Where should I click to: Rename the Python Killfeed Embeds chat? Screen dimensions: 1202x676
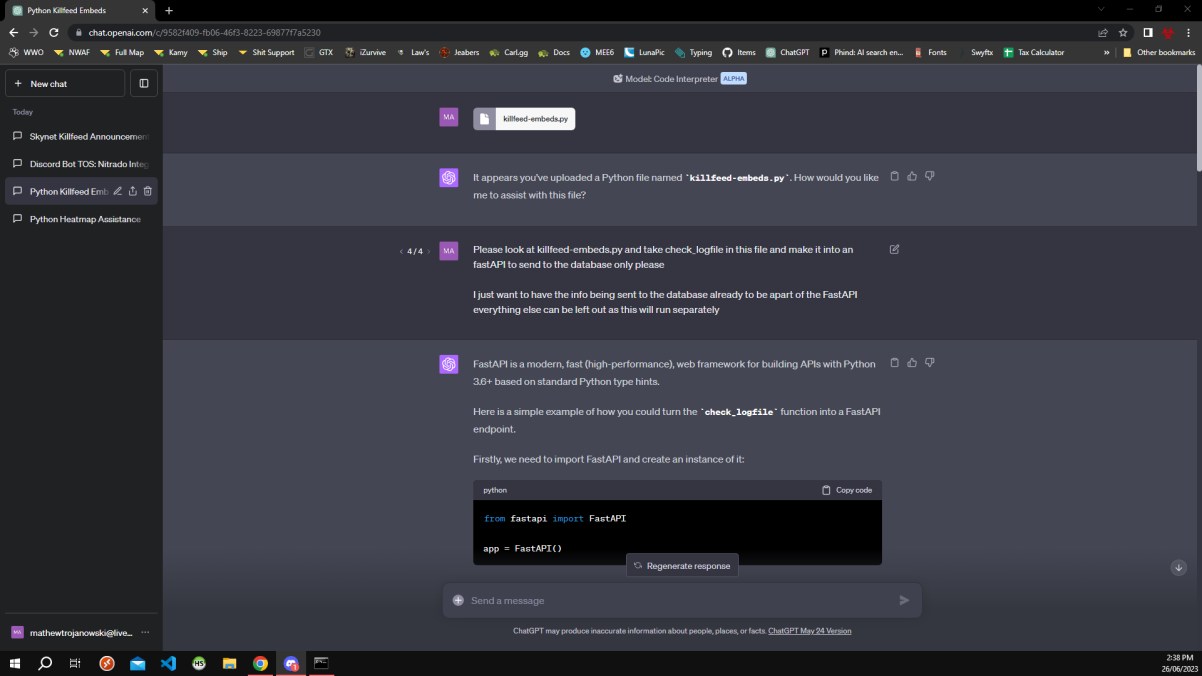tap(118, 191)
